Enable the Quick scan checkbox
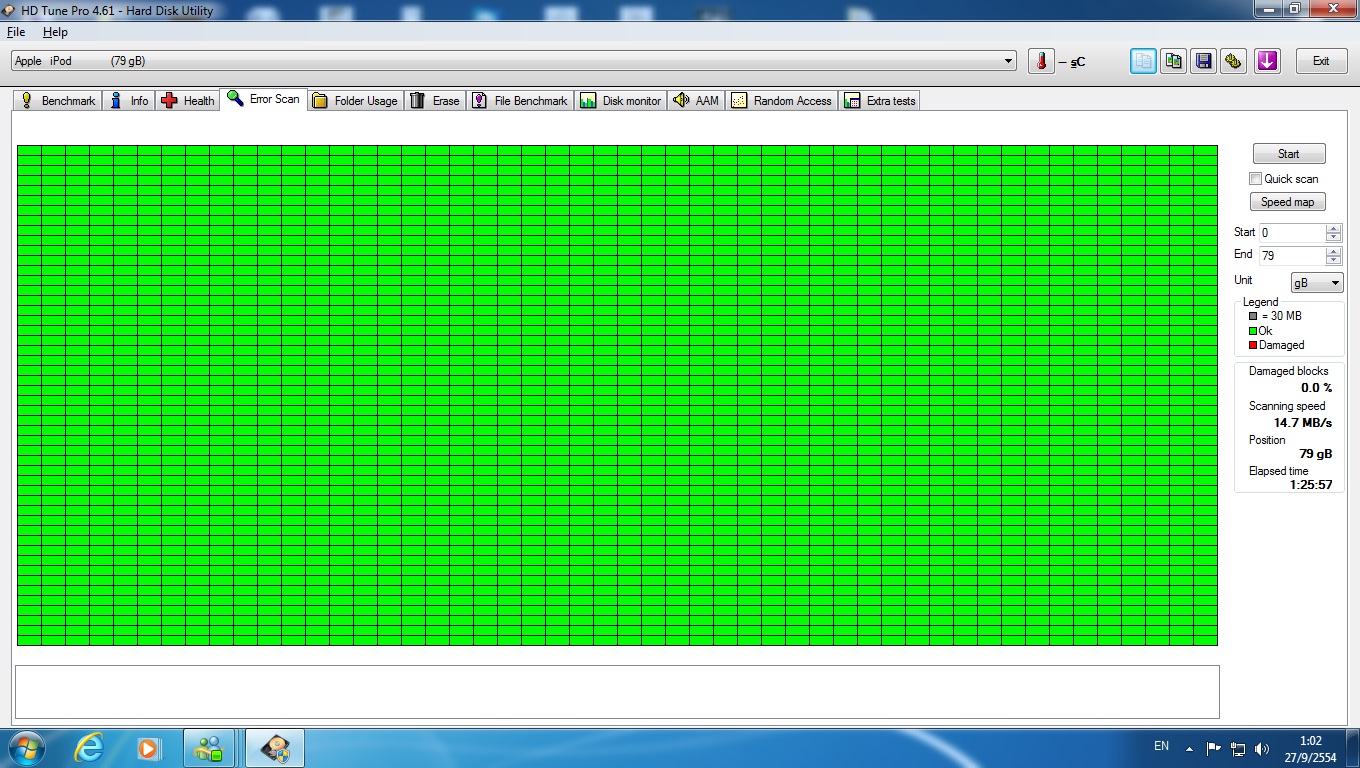The width and height of the screenshot is (1360, 768). click(1255, 179)
